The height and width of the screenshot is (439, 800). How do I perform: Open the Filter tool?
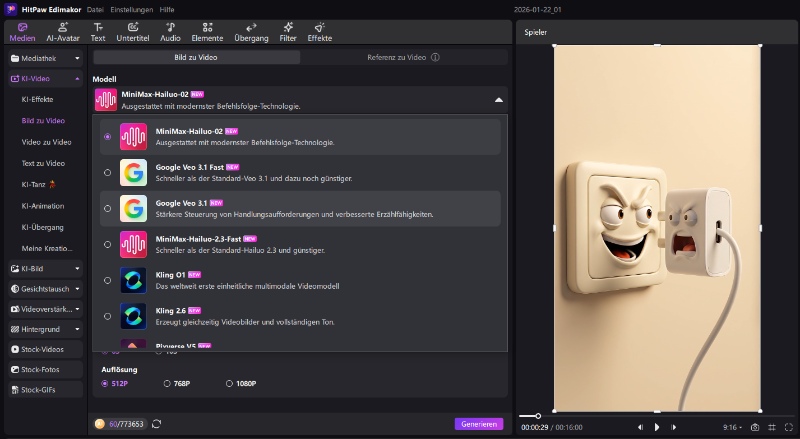[288, 32]
